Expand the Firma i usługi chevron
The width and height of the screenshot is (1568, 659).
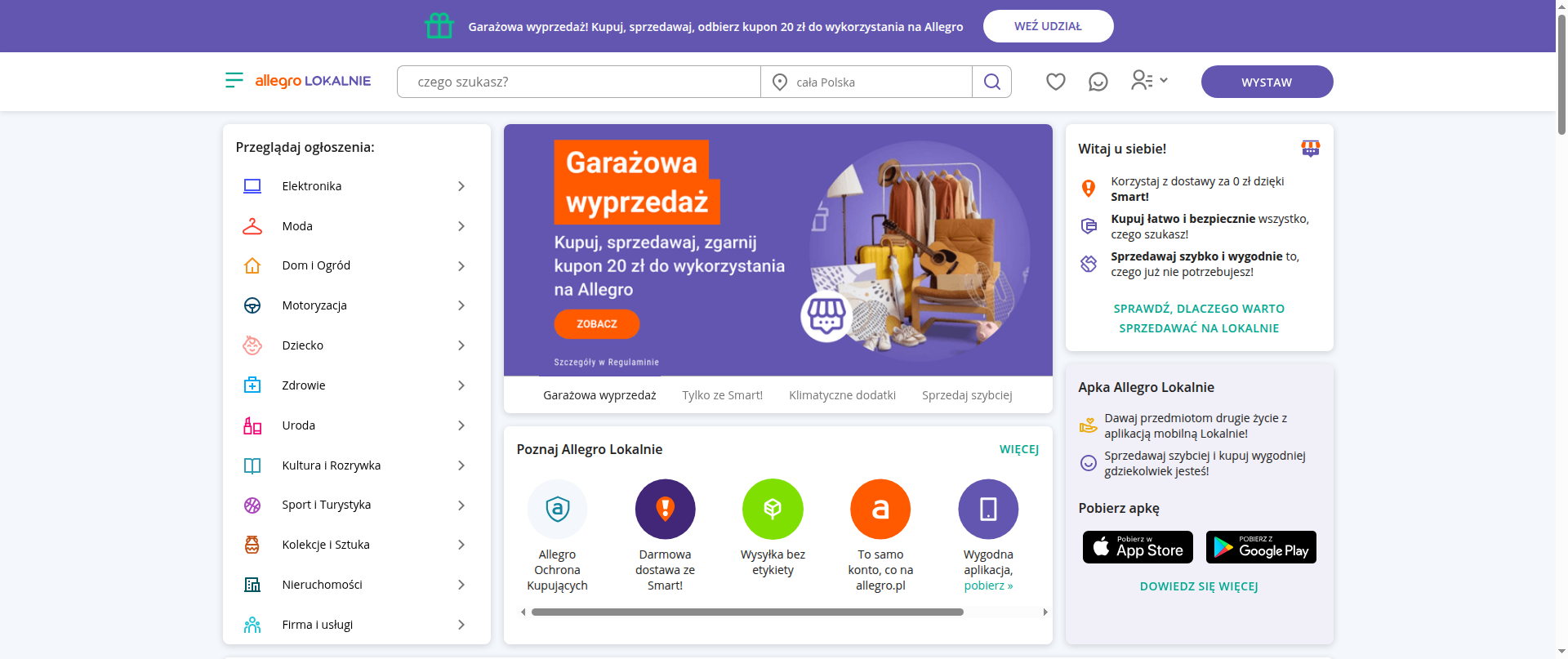coord(461,625)
